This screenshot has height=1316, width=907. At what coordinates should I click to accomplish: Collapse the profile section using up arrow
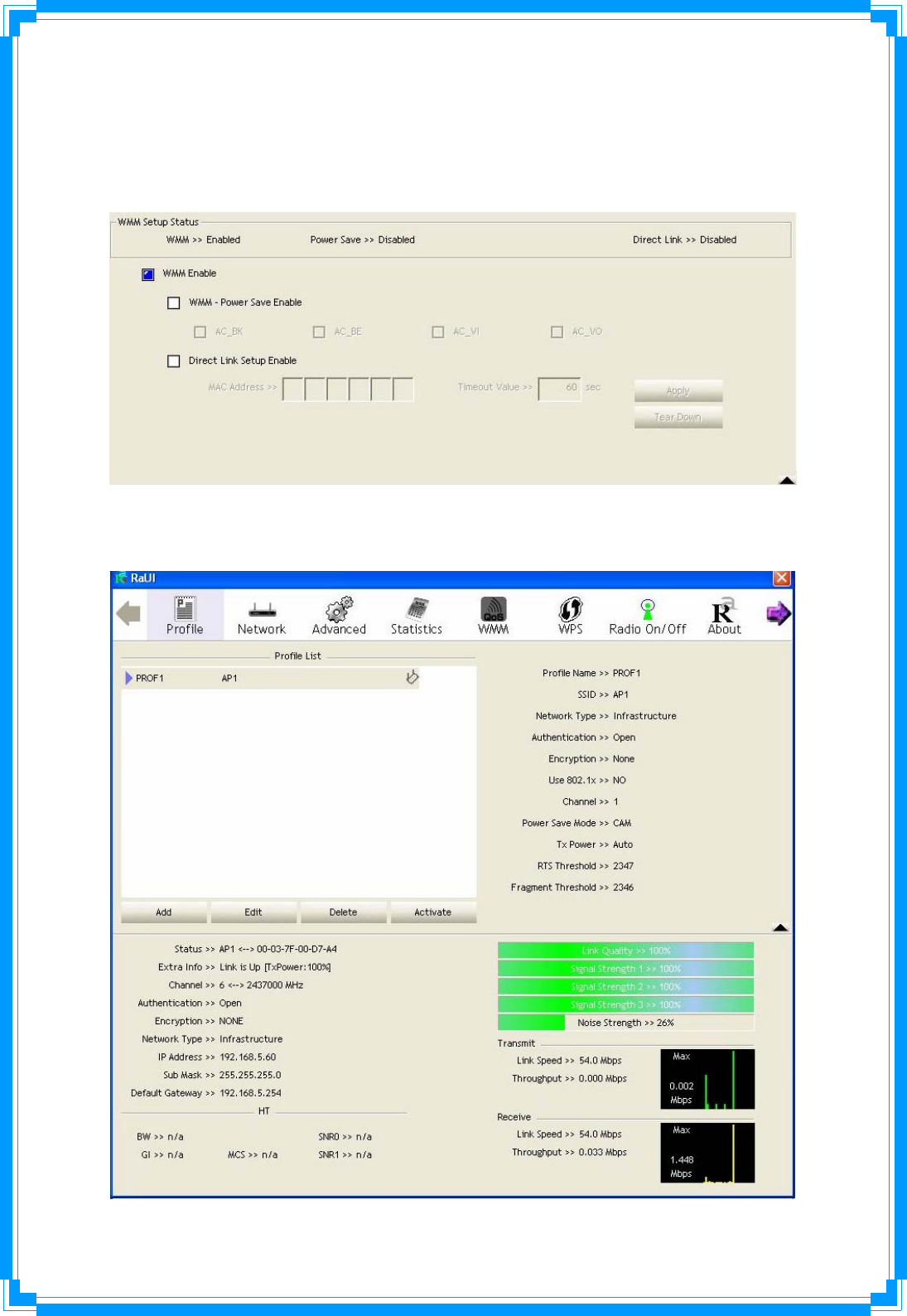coord(780,927)
